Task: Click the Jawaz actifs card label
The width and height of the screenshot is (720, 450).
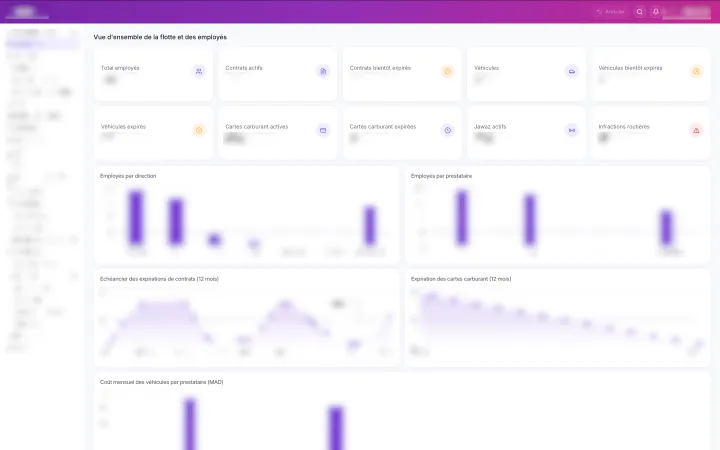Action: coord(490,127)
